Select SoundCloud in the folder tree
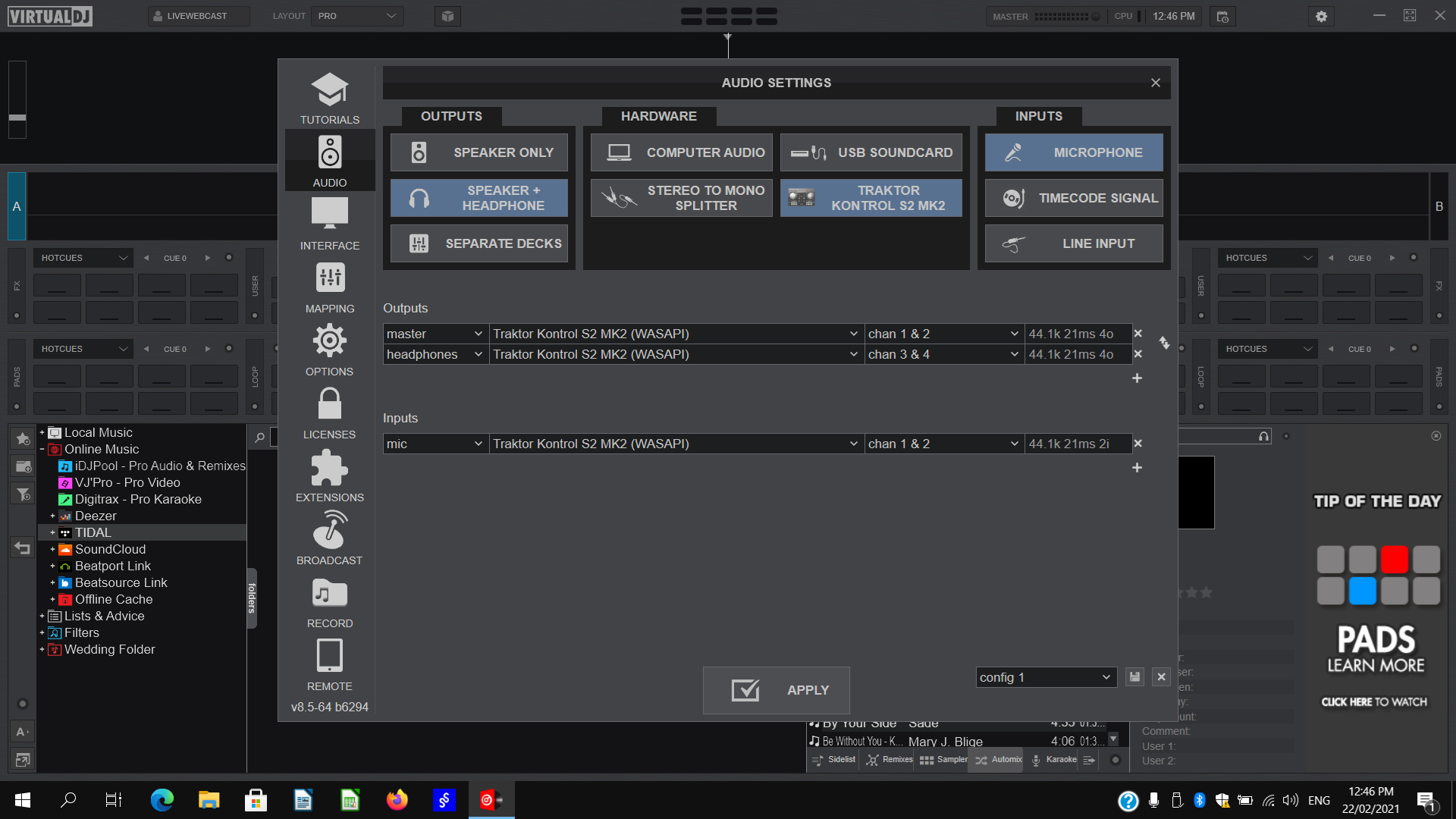The height and width of the screenshot is (819, 1456). pyautogui.click(x=110, y=550)
